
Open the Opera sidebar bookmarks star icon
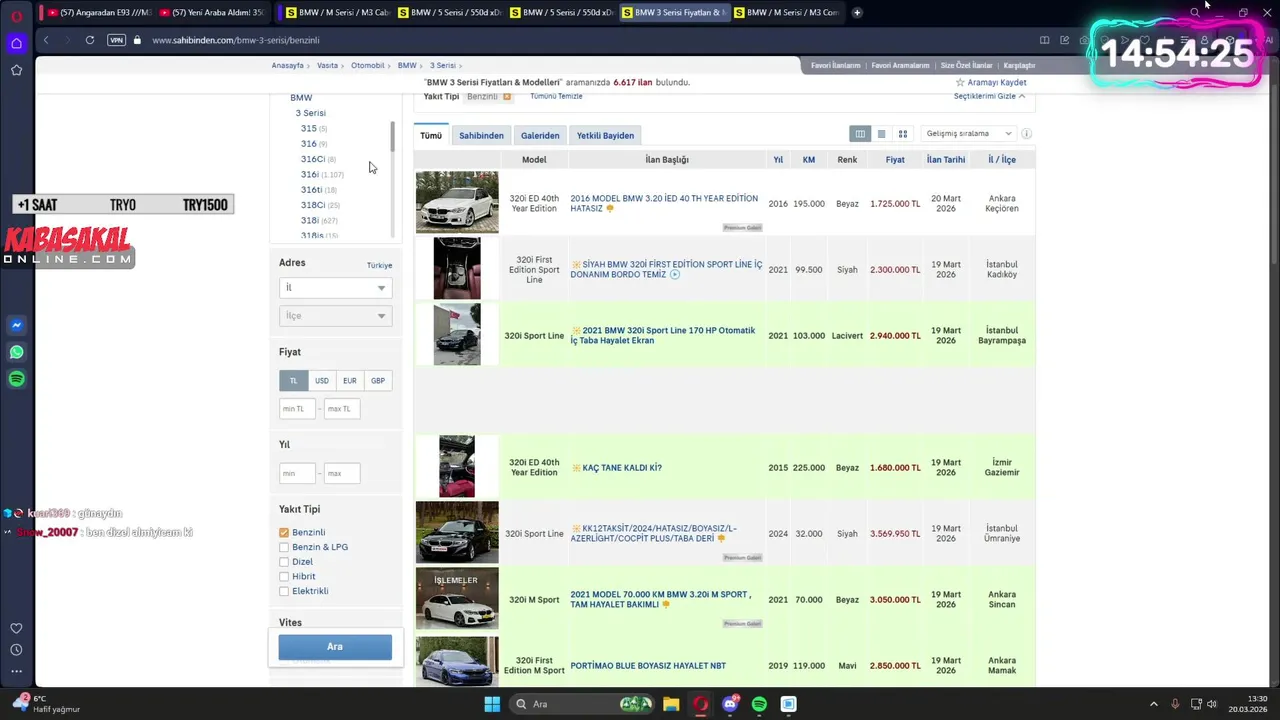pos(16,70)
